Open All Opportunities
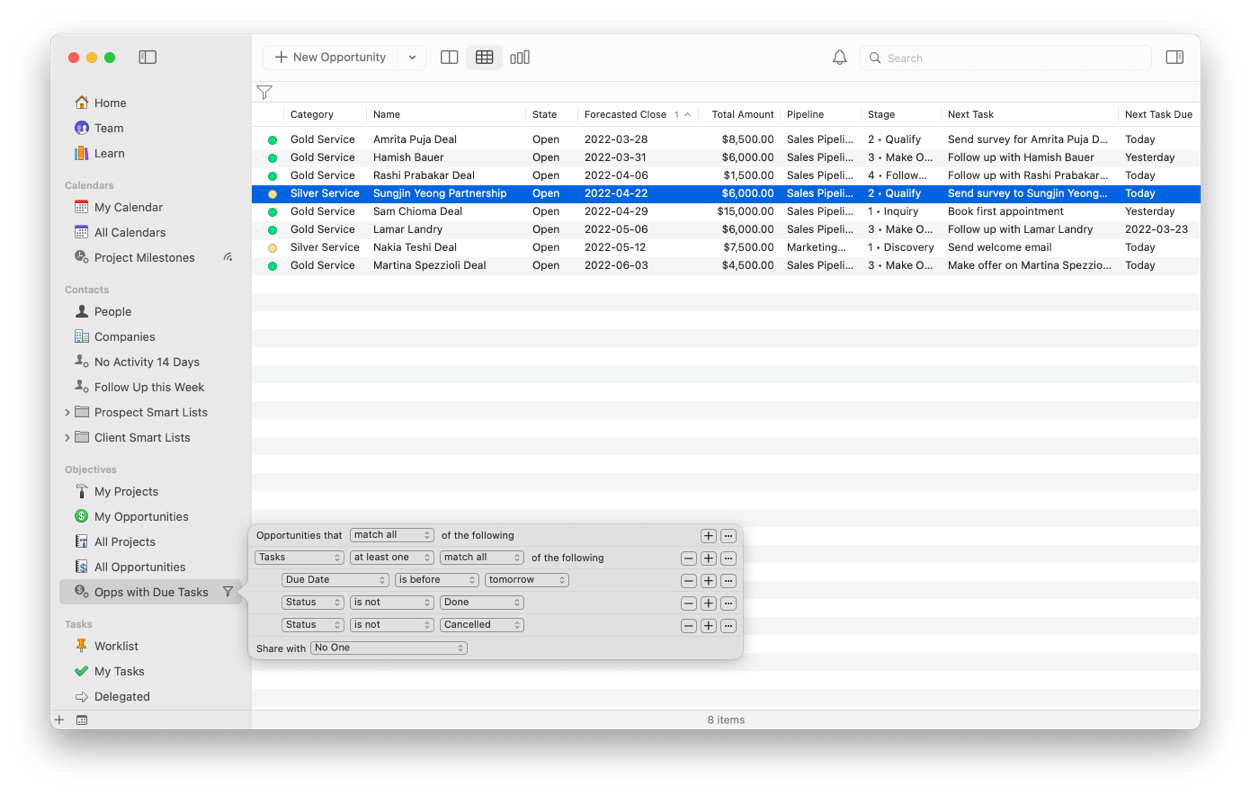 point(140,566)
